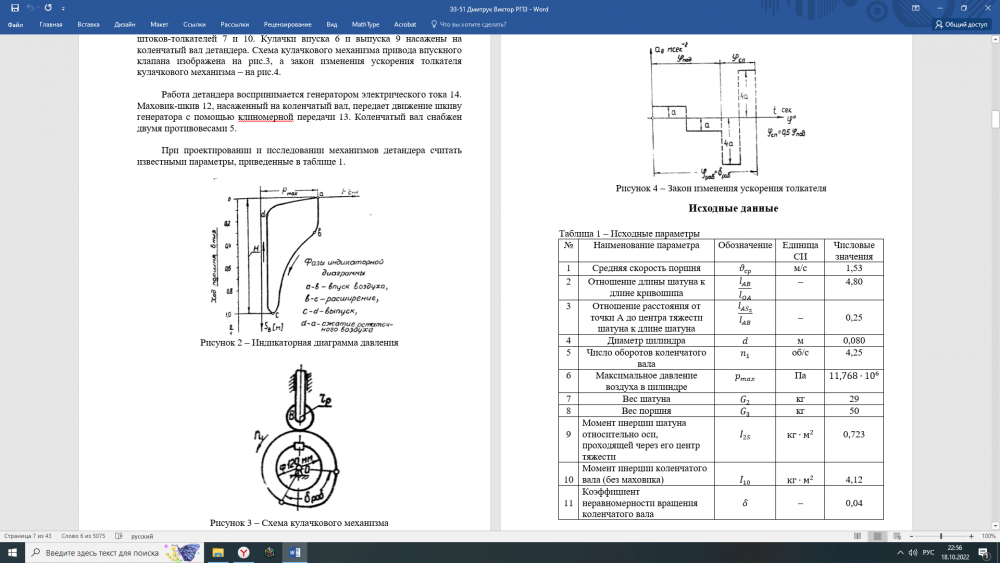Open the Файл menu
Image resolution: width=1000 pixels, height=563 pixels.
[x=15, y=24]
